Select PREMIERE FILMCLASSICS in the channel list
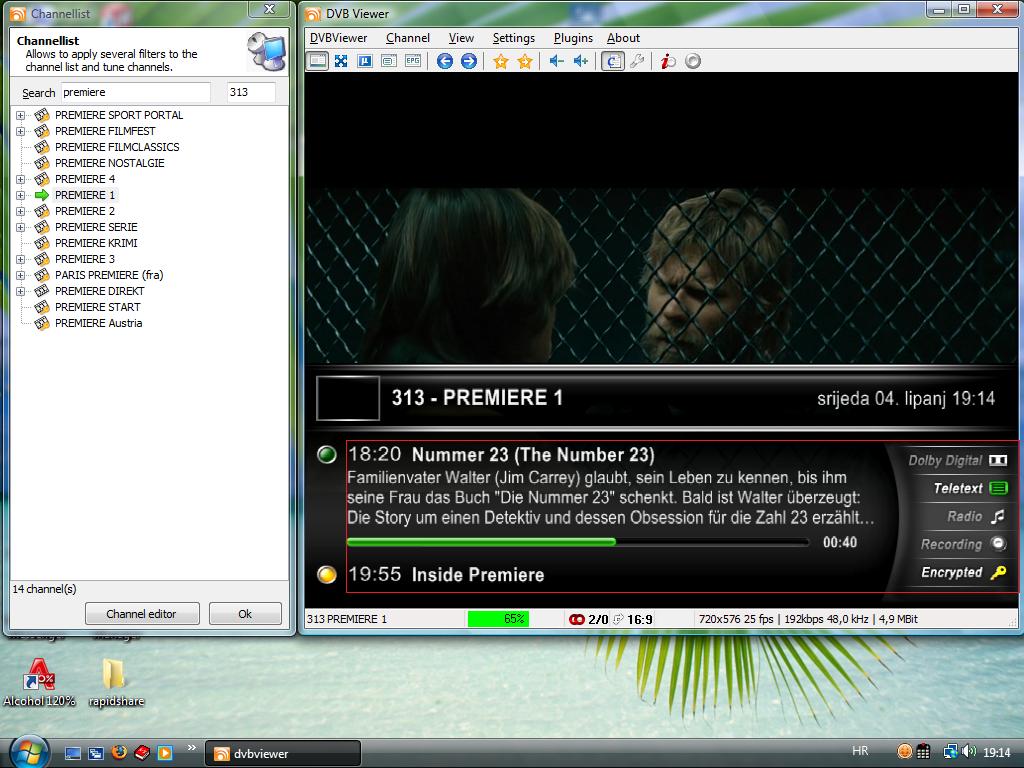 [x=117, y=147]
